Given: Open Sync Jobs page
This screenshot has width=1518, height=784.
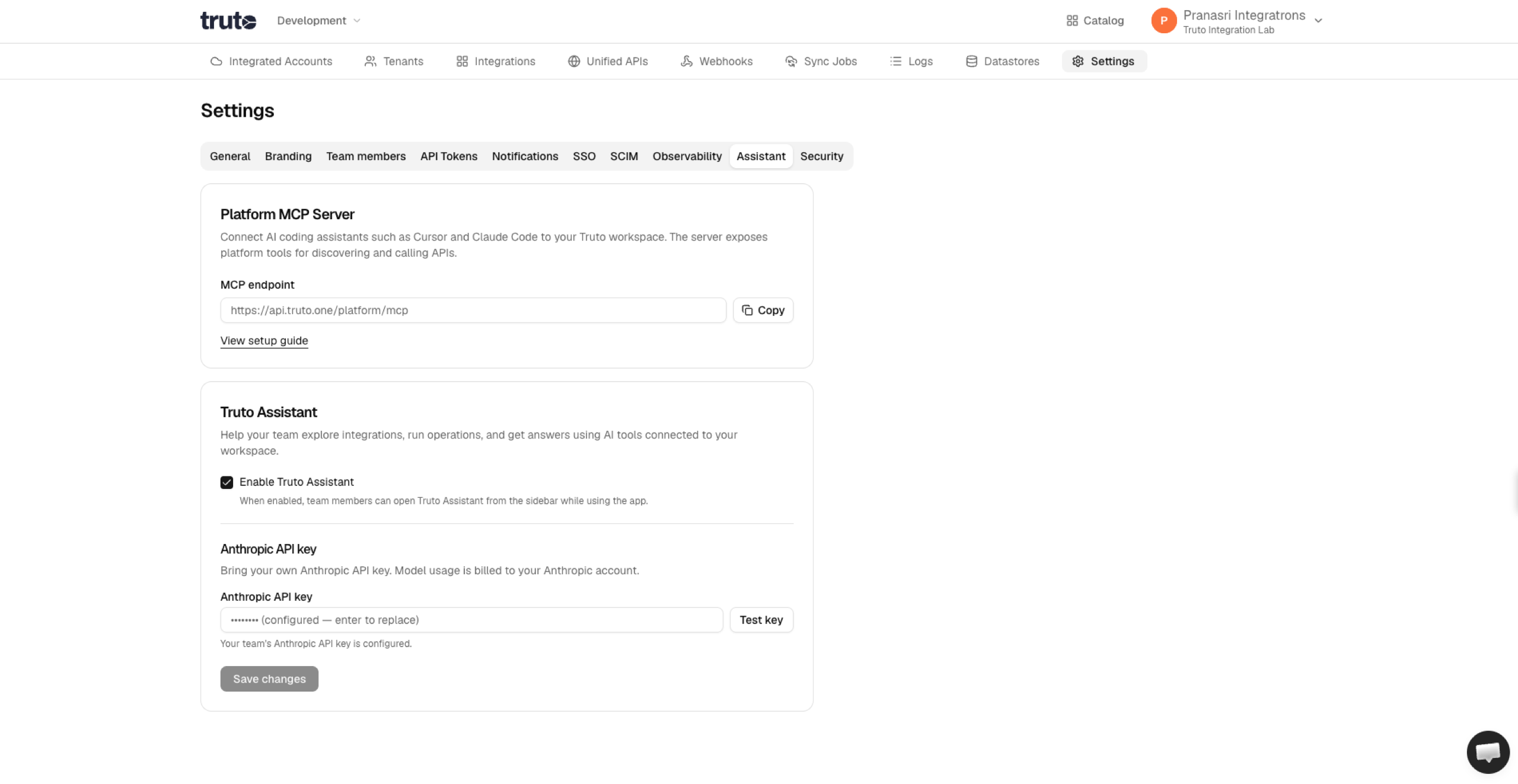Looking at the screenshot, I should [x=821, y=62].
